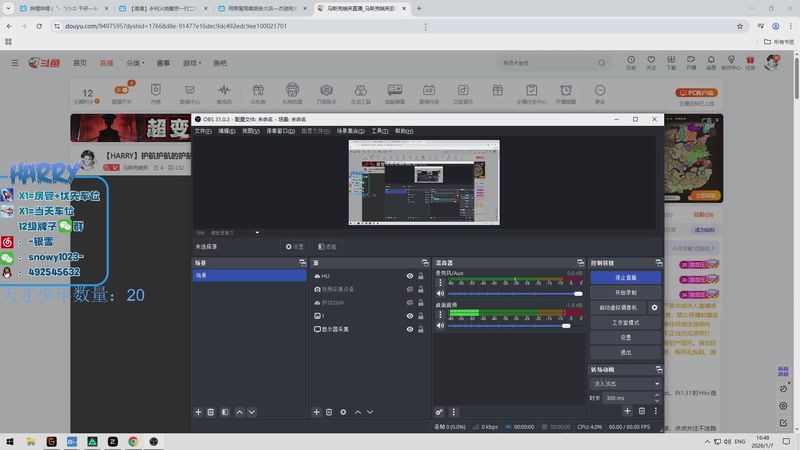Click 启动虚拟摄像机 button

[x=618, y=308]
